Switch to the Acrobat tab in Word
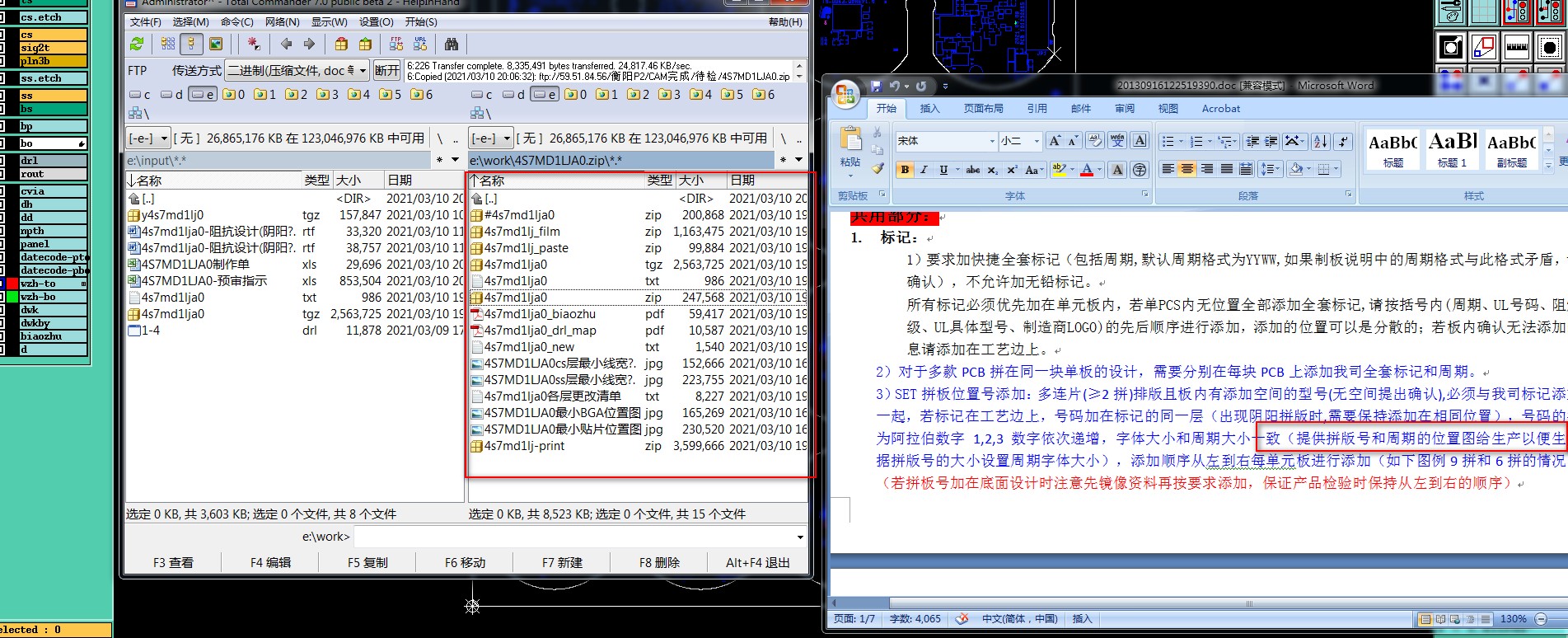Screen dimensions: 1568x638 click(x=1221, y=109)
